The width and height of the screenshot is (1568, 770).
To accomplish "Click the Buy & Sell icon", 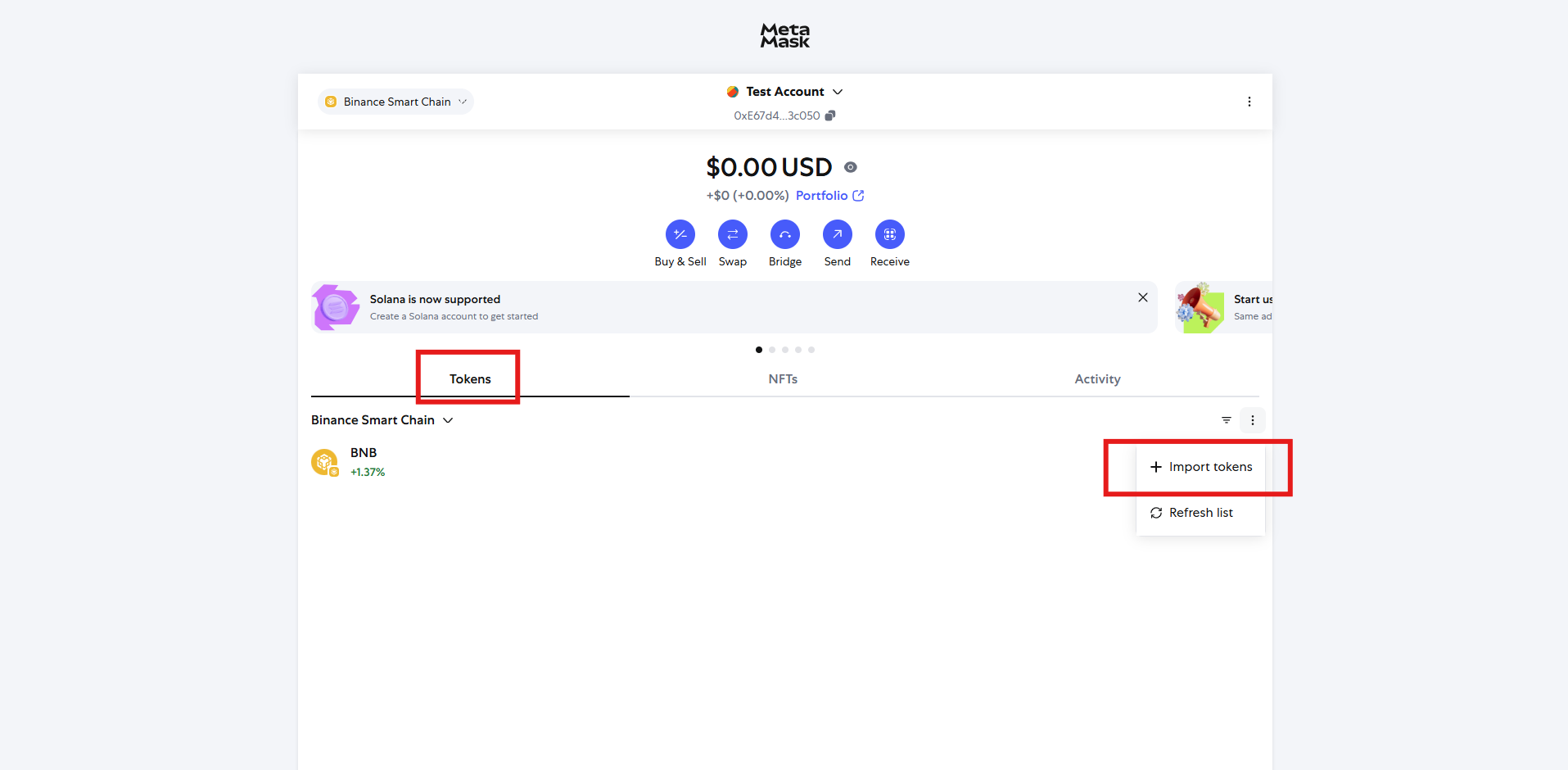I will [680, 234].
